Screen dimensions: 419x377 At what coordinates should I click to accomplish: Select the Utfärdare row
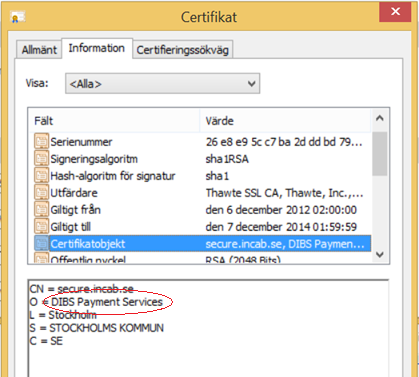pos(202,193)
